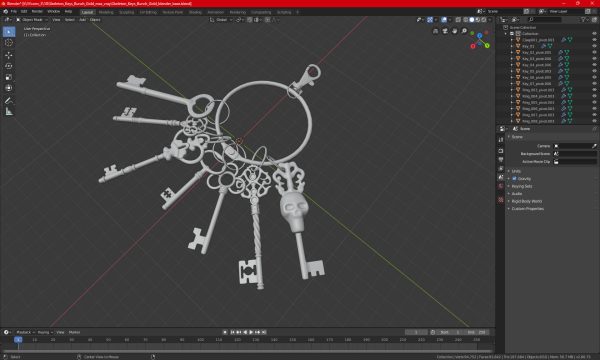Click the Background Scene field
This screenshot has width=600, height=360.
575,154
